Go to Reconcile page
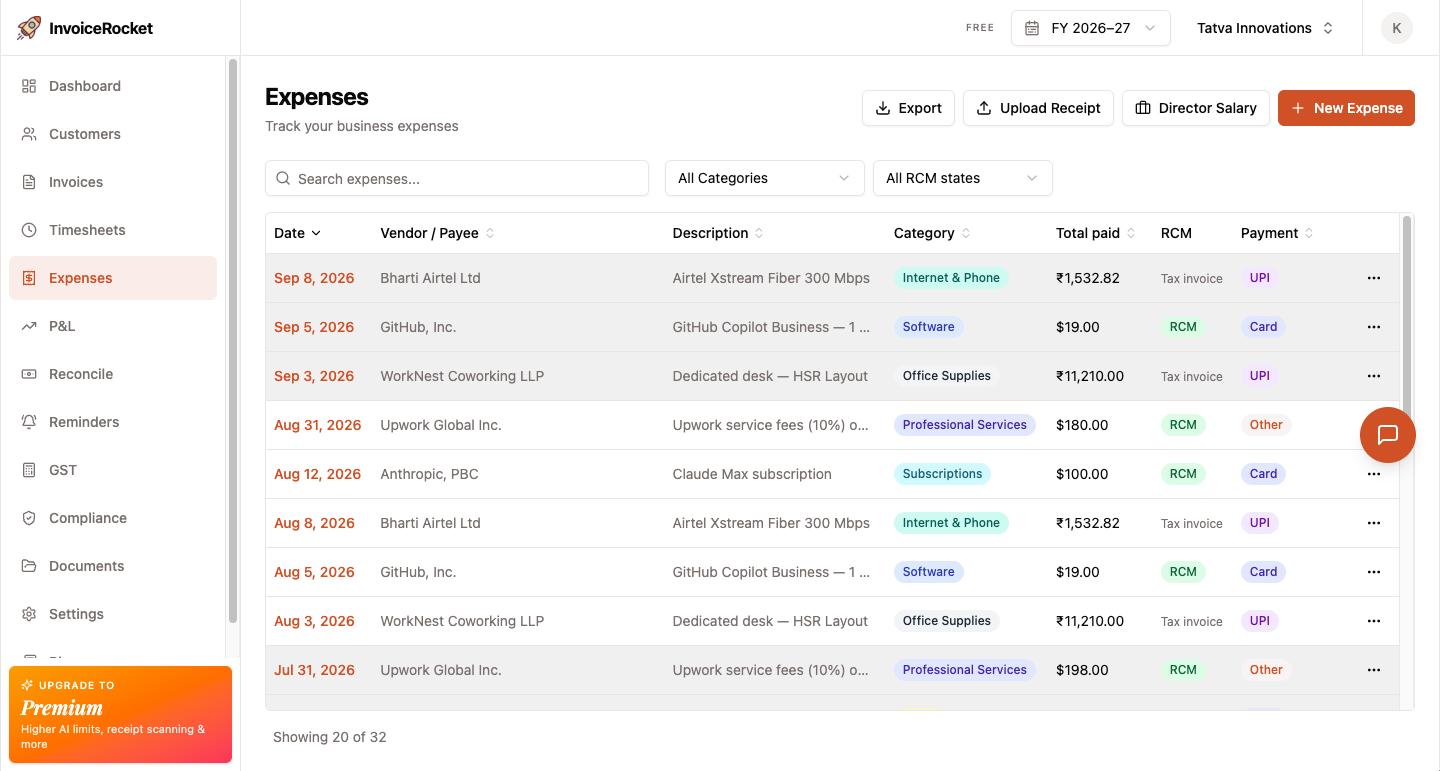The width and height of the screenshot is (1440, 771). (113, 374)
